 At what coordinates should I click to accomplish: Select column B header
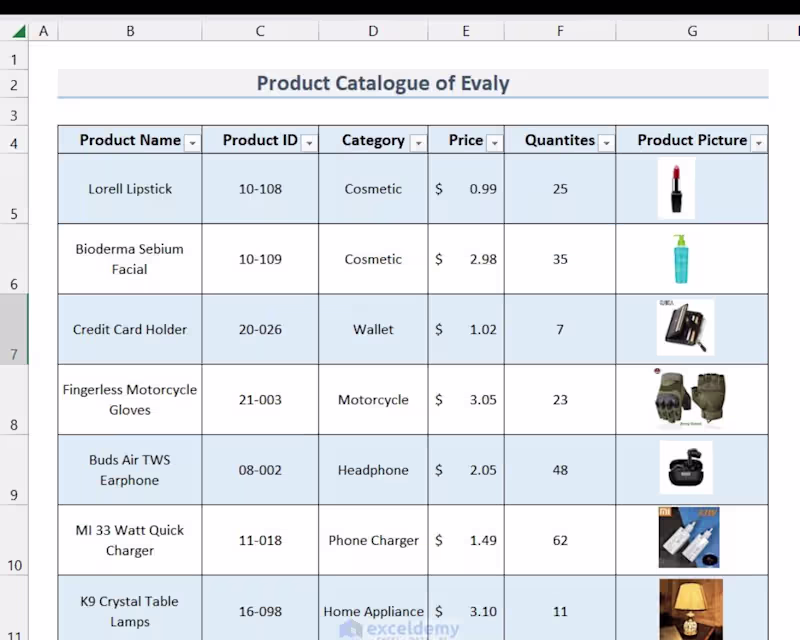tap(130, 31)
